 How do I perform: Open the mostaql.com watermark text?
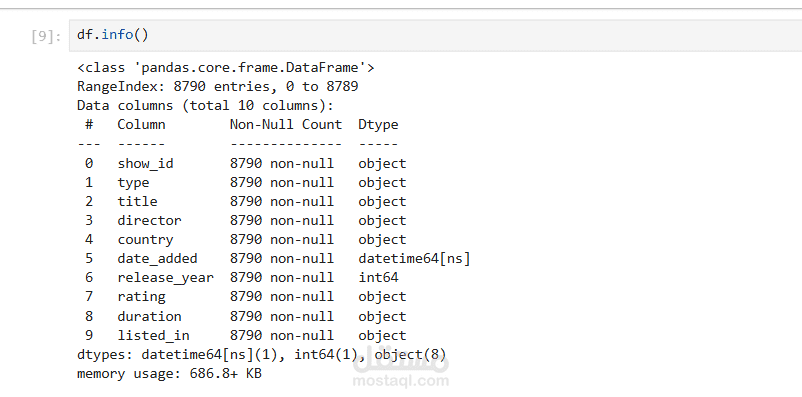pos(400,381)
